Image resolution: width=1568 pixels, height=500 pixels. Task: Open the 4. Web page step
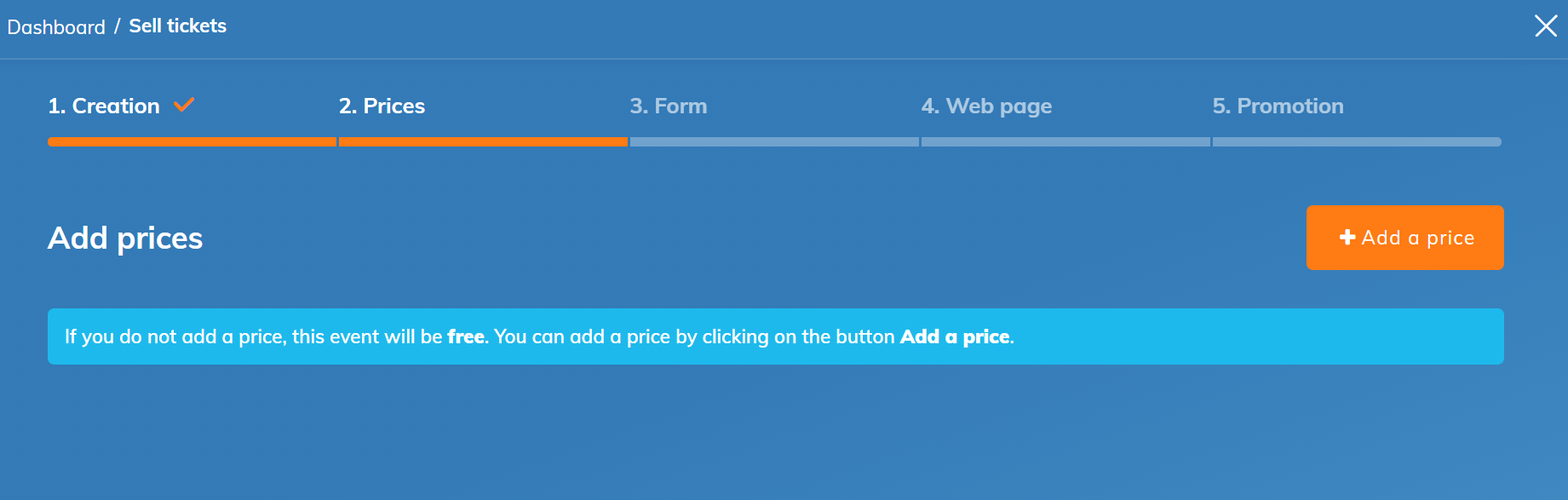click(986, 106)
